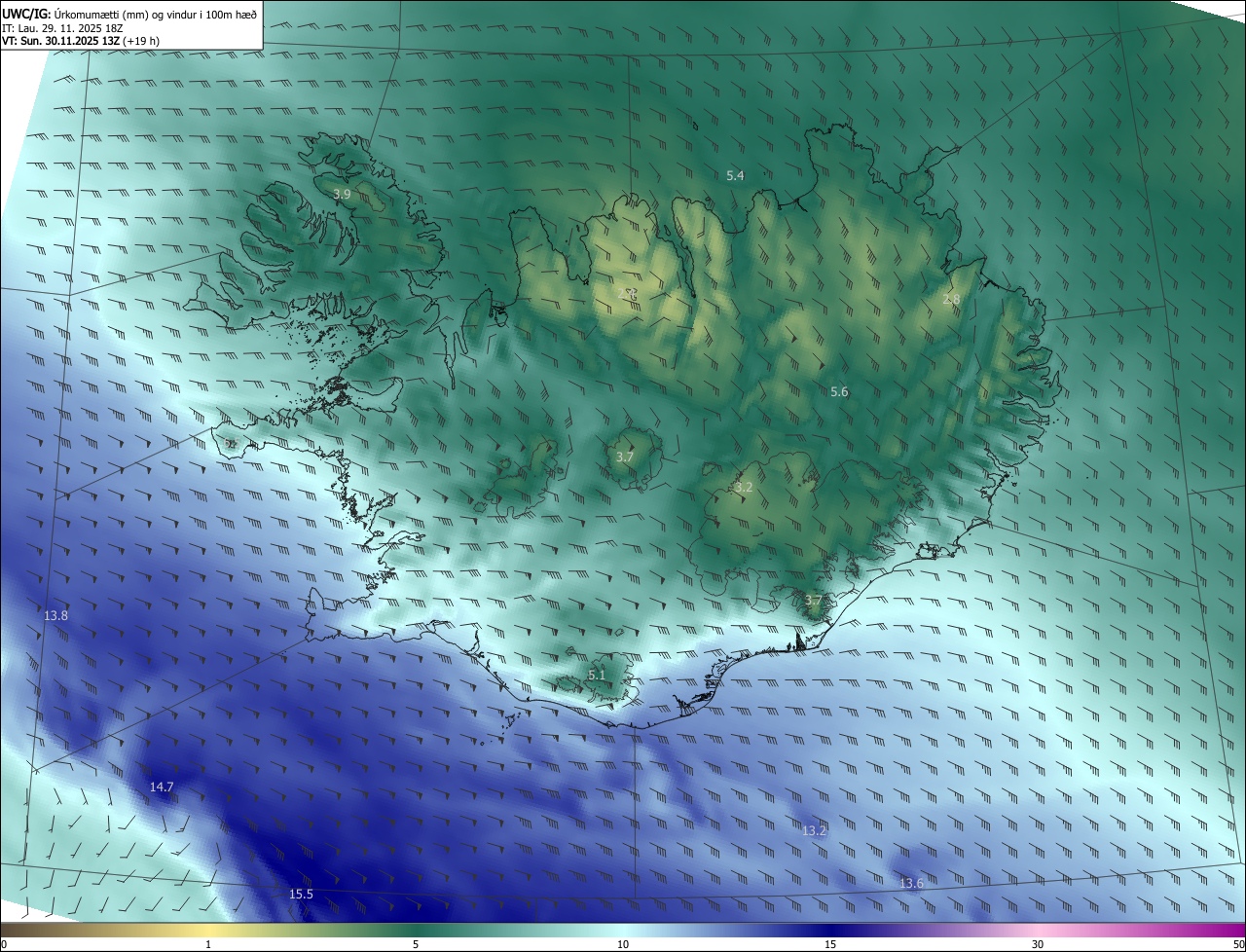Click the 5.4 value label on the map
1246x952 pixels.
point(735,175)
